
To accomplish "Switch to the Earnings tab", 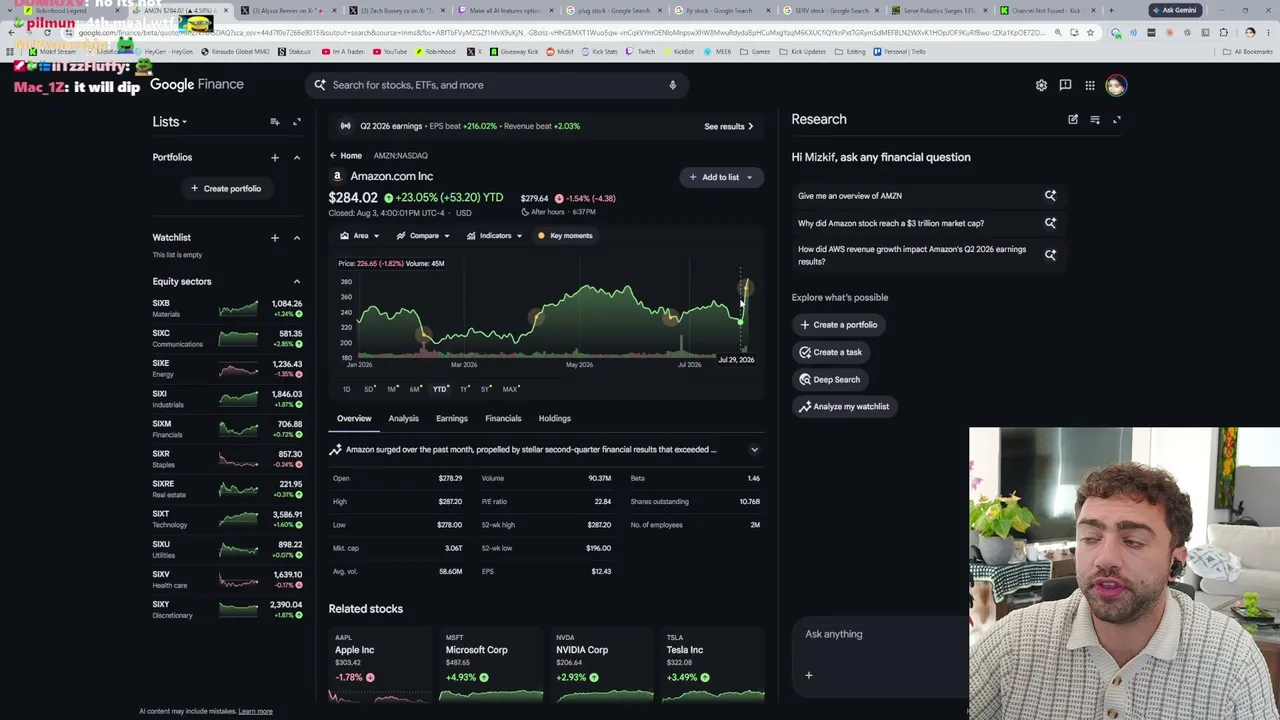I will [452, 419].
